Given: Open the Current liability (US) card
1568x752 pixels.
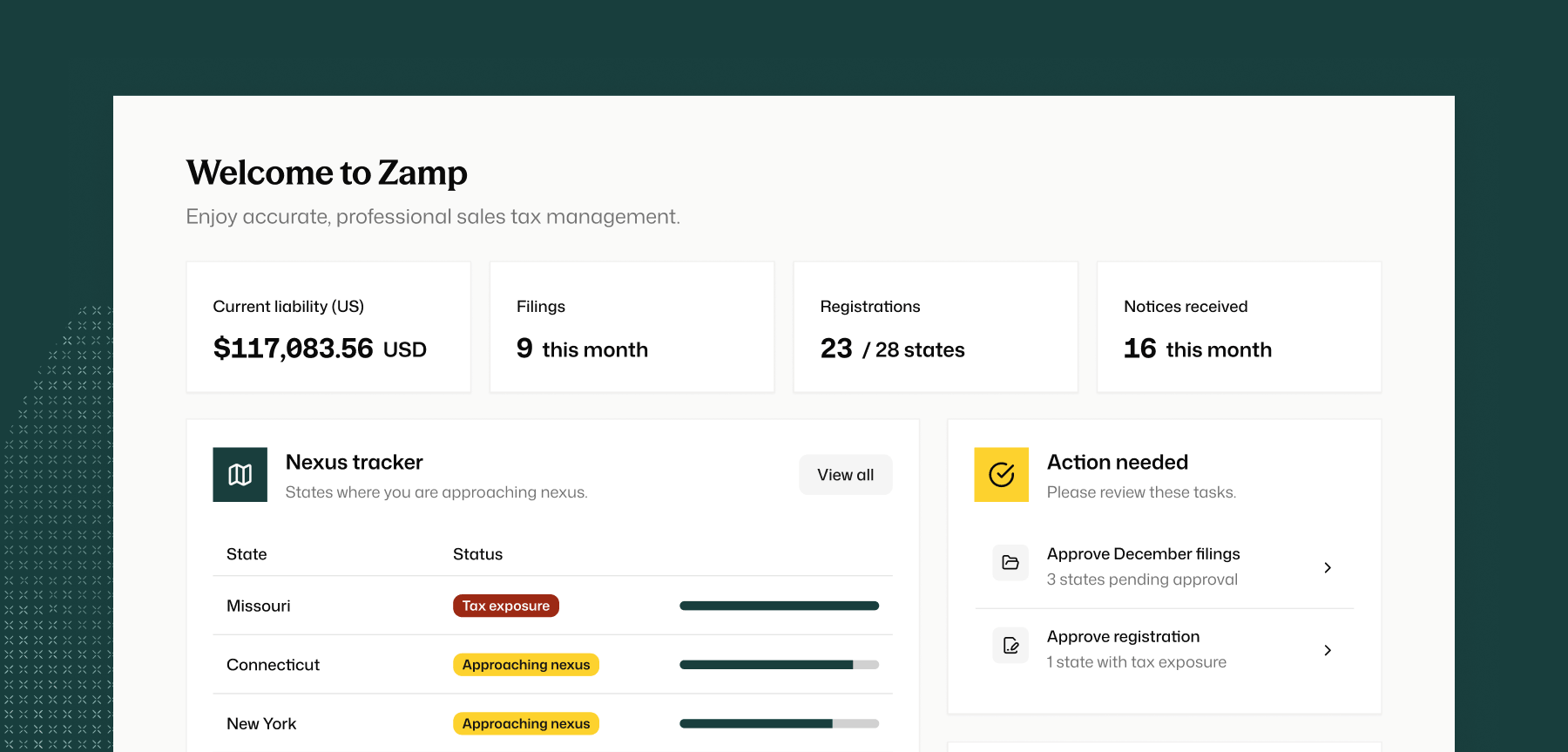Looking at the screenshot, I should [328, 327].
